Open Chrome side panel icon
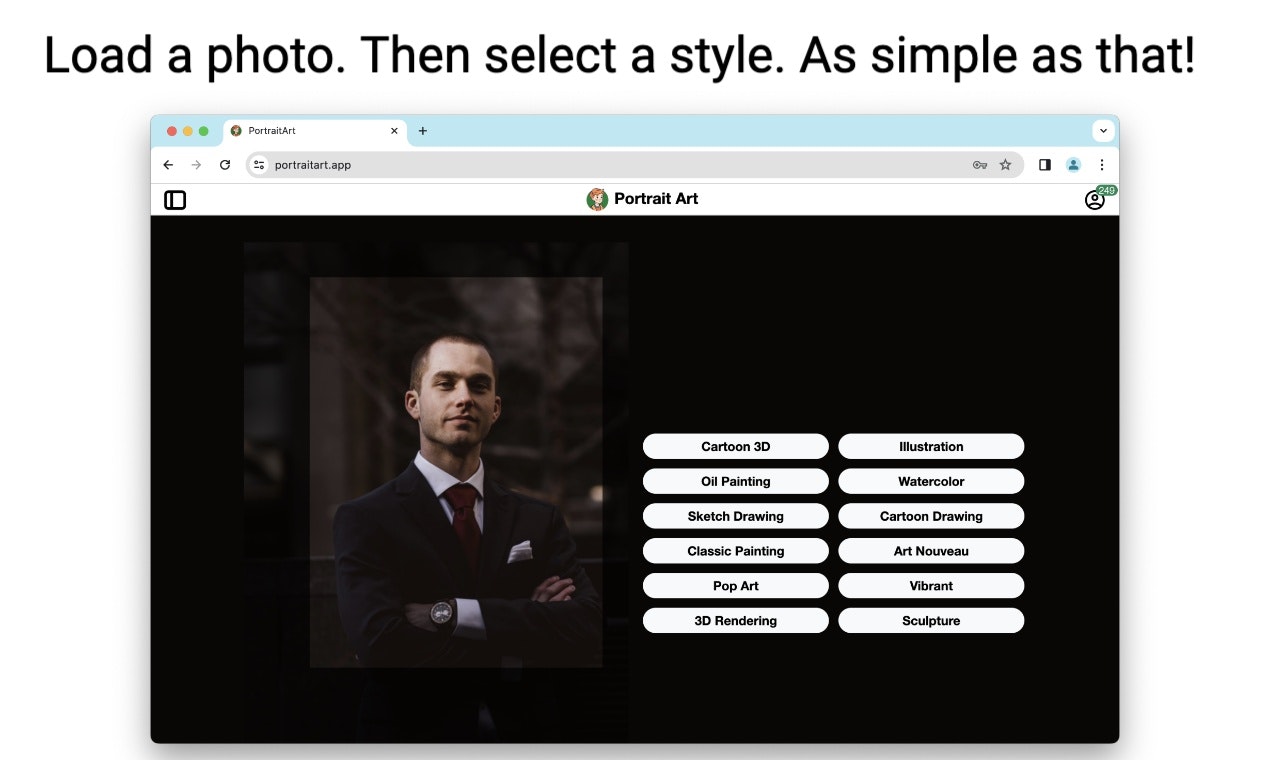 coord(1045,165)
